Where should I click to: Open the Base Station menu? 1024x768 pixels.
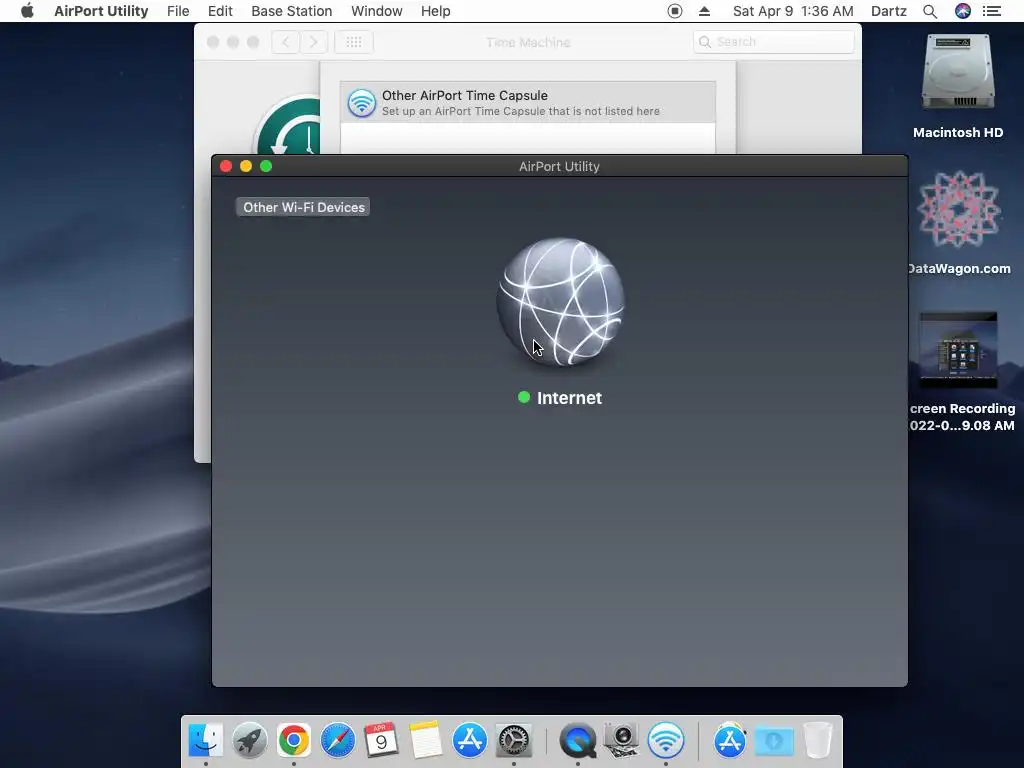(291, 11)
